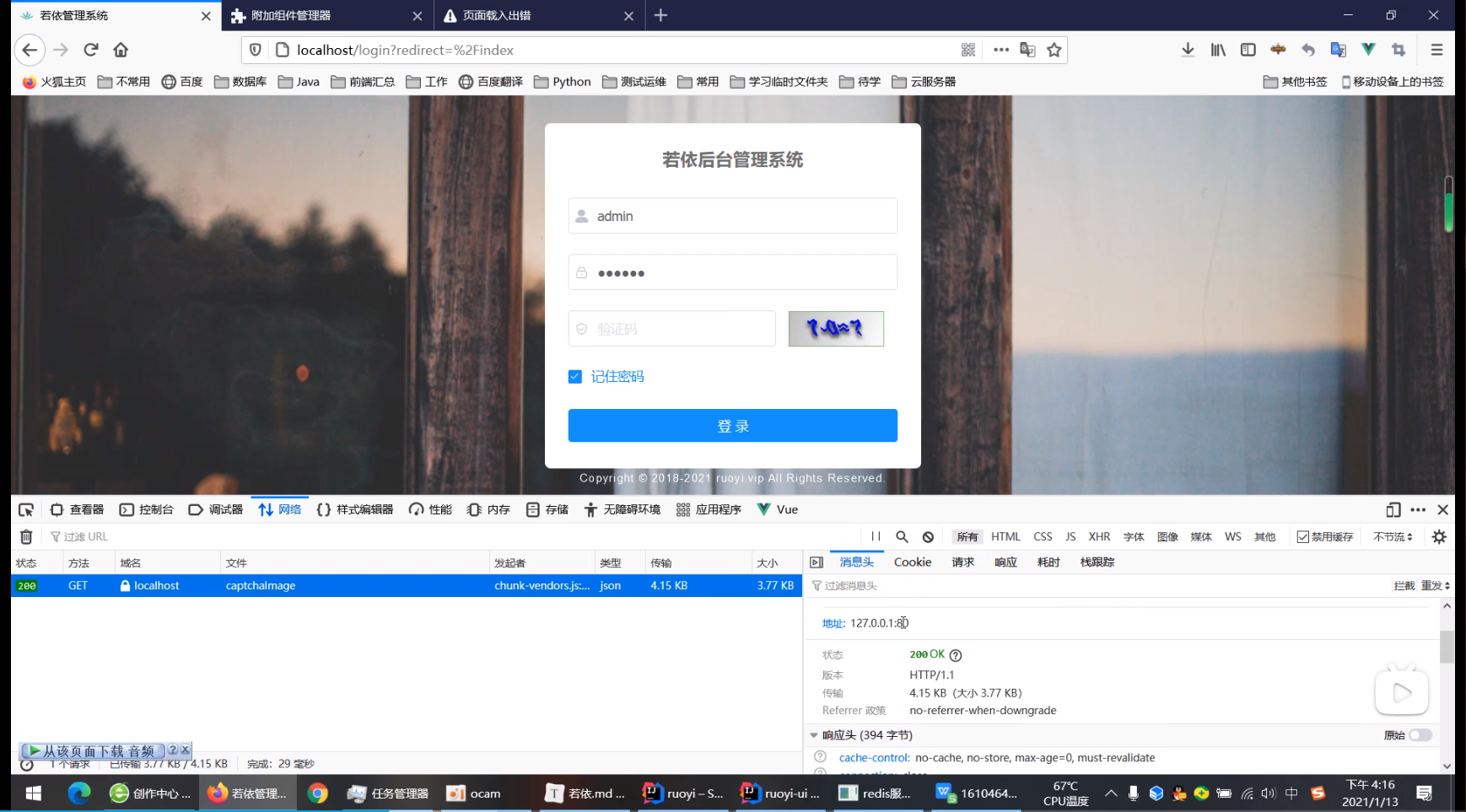Clear network requests with trash icon
The width and height of the screenshot is (1466, 812).
26,536
